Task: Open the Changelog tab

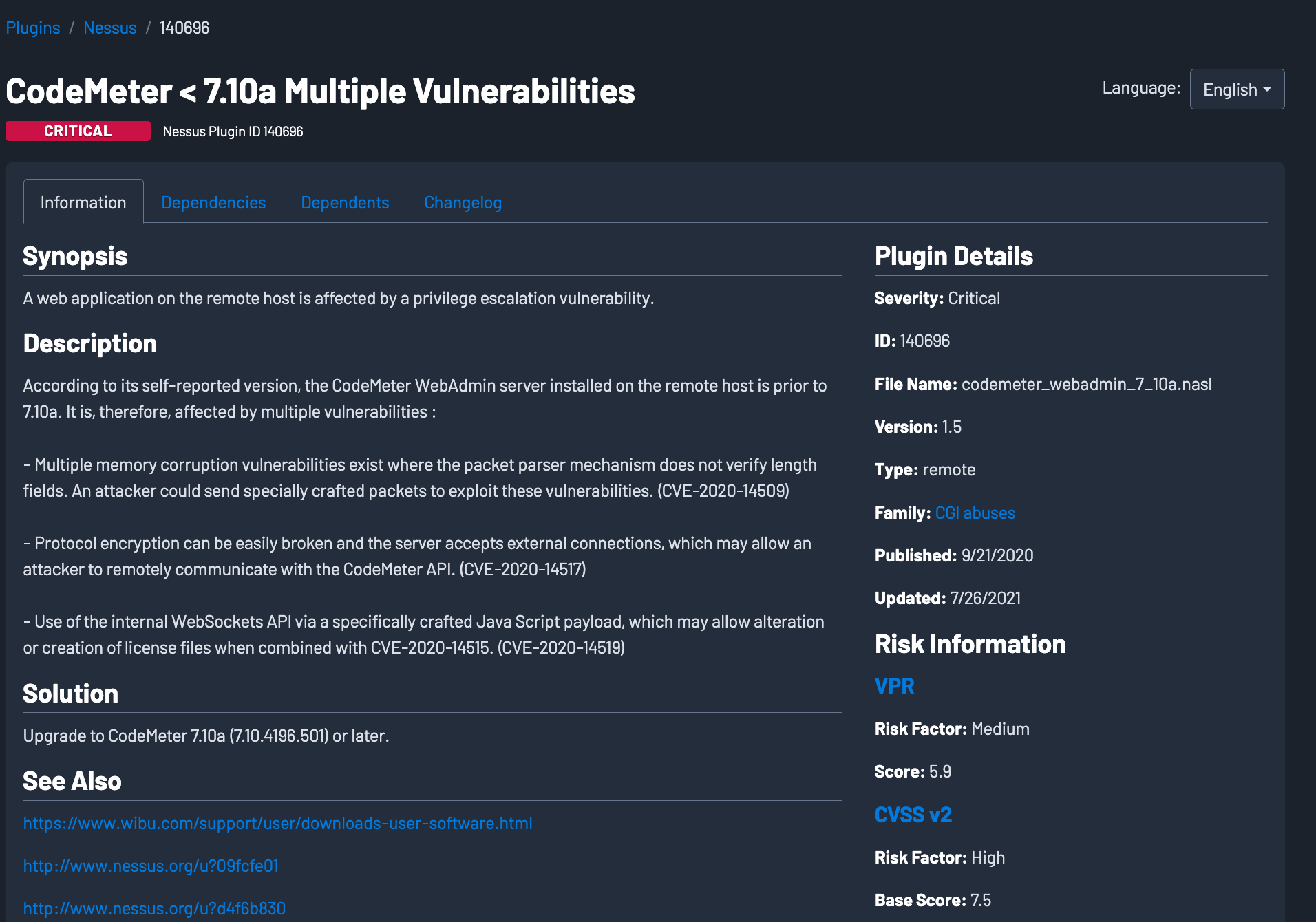Action: click(463, 202)
